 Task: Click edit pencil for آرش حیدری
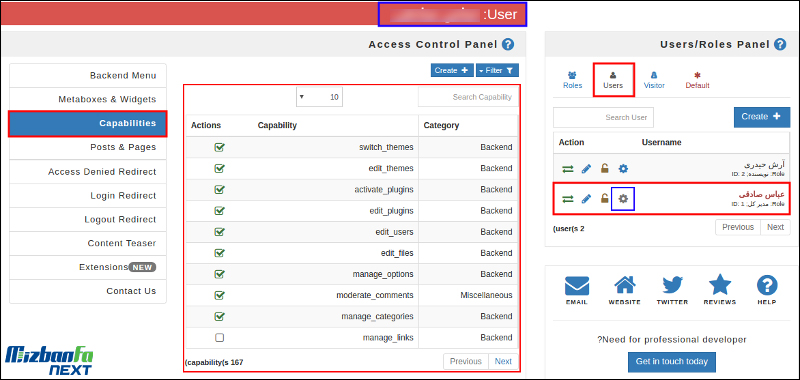pyautogui.click(x=586, y=169)
